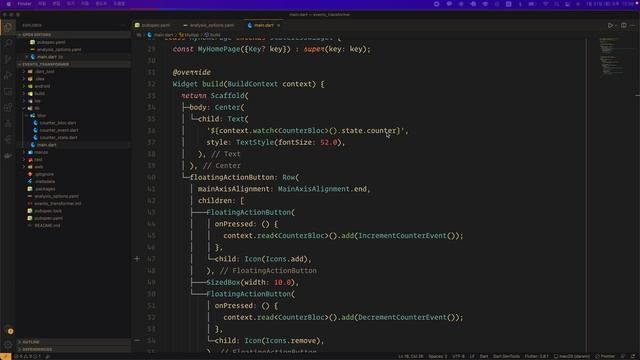Select the macOS (darwin) device
The width and height of the screenshot is (640, 360).
(x=571, y=357)
